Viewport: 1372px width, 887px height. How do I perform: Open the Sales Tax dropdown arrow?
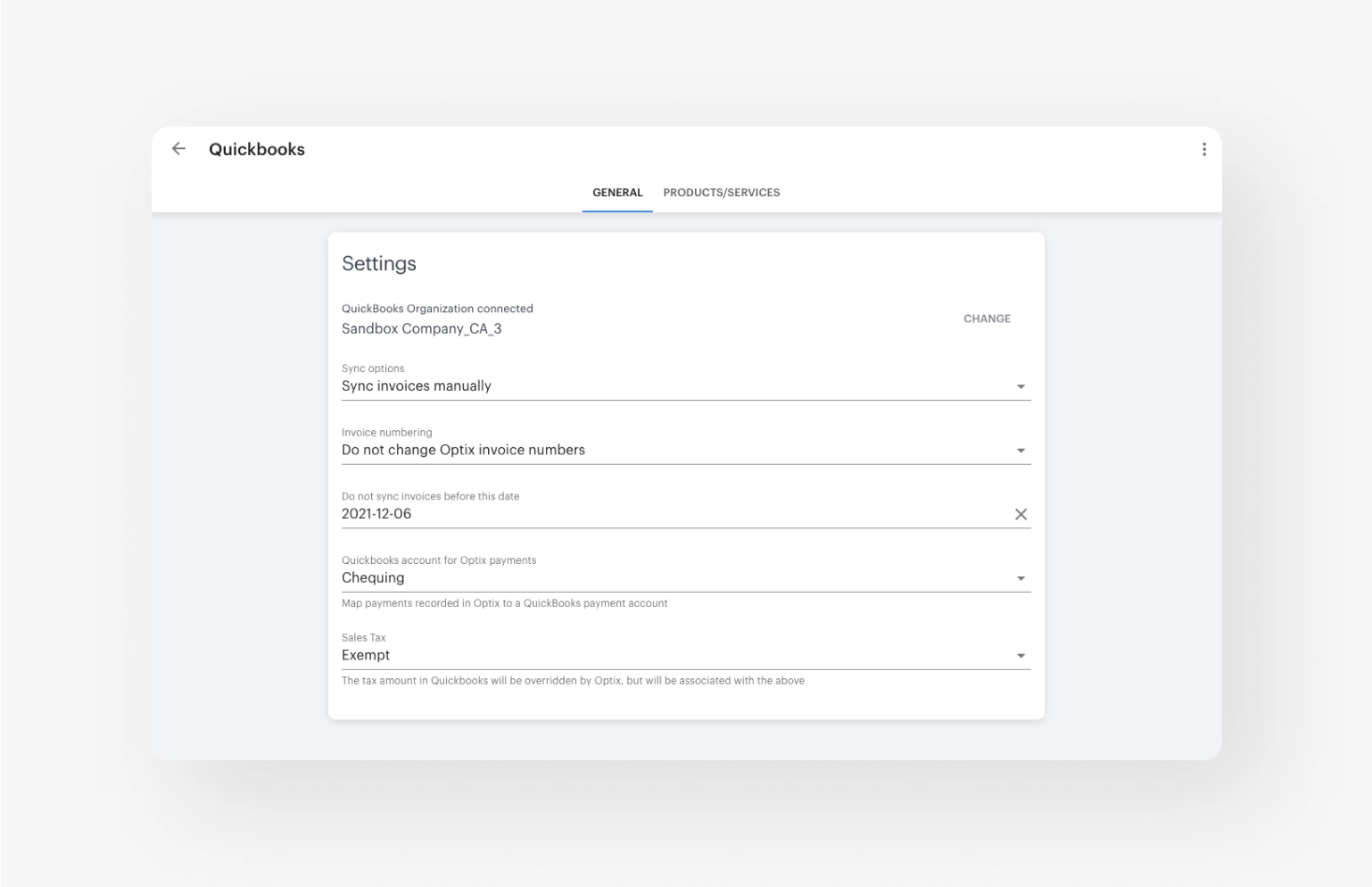point(1021,656)
